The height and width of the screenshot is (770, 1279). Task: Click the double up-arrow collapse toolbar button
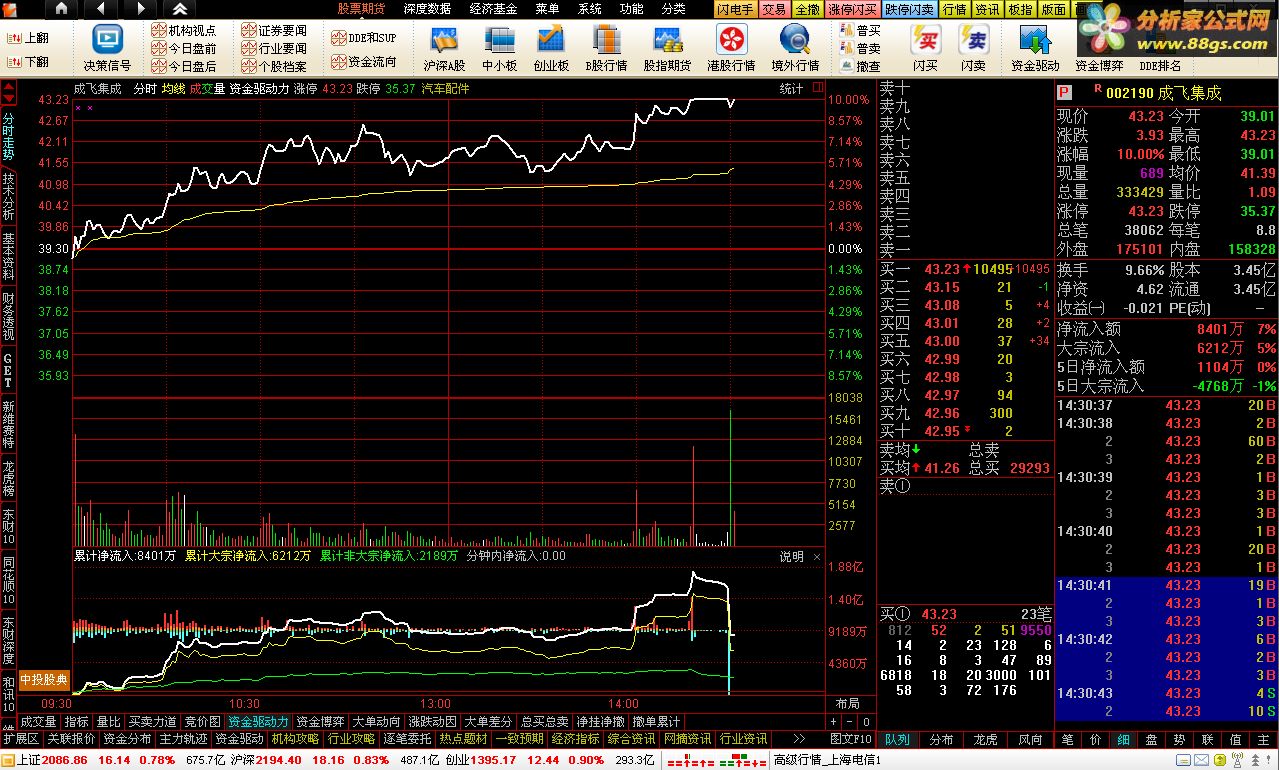[181, 9]
